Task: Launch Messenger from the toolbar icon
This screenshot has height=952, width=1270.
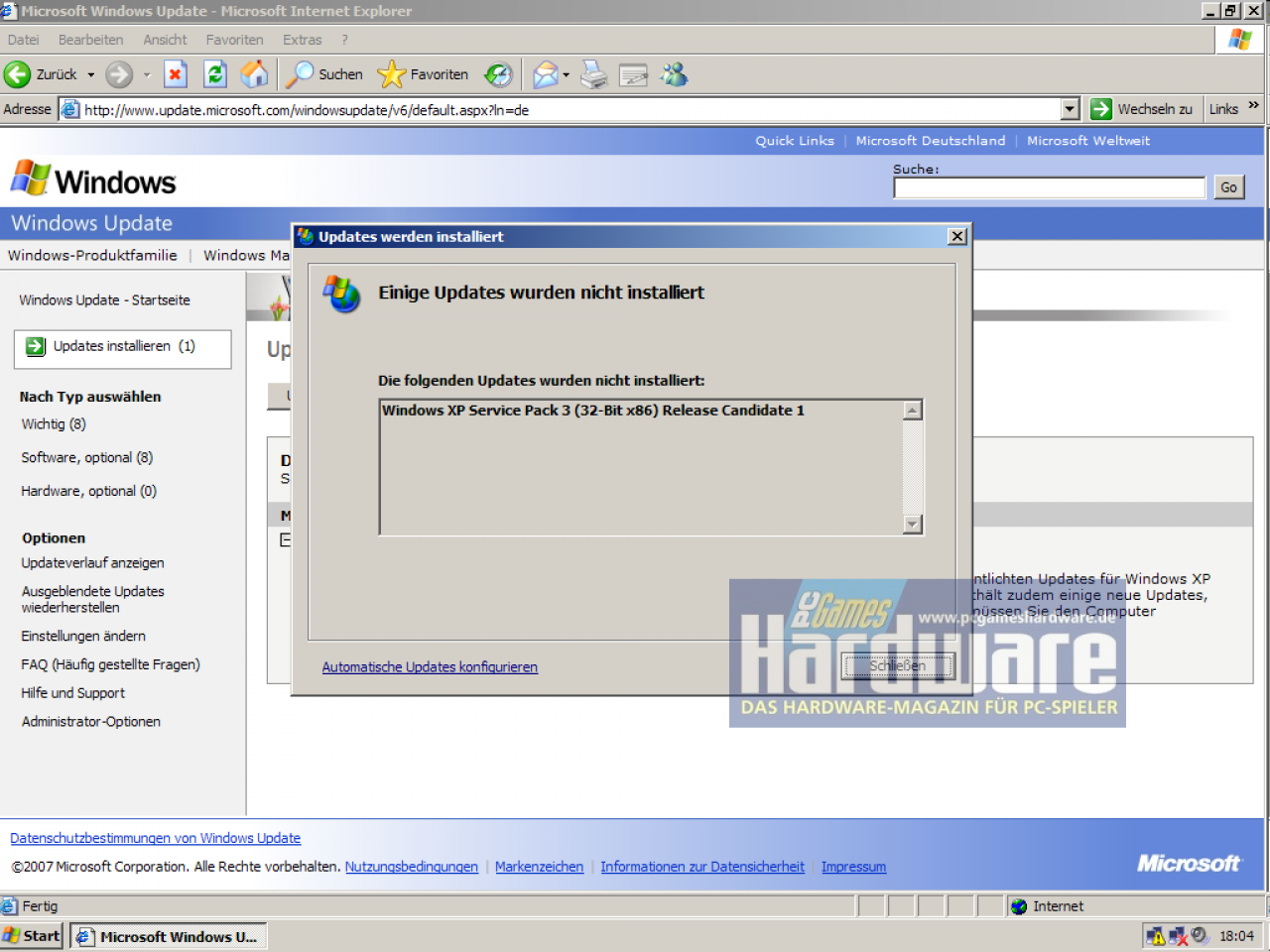Action: point(674,74)
